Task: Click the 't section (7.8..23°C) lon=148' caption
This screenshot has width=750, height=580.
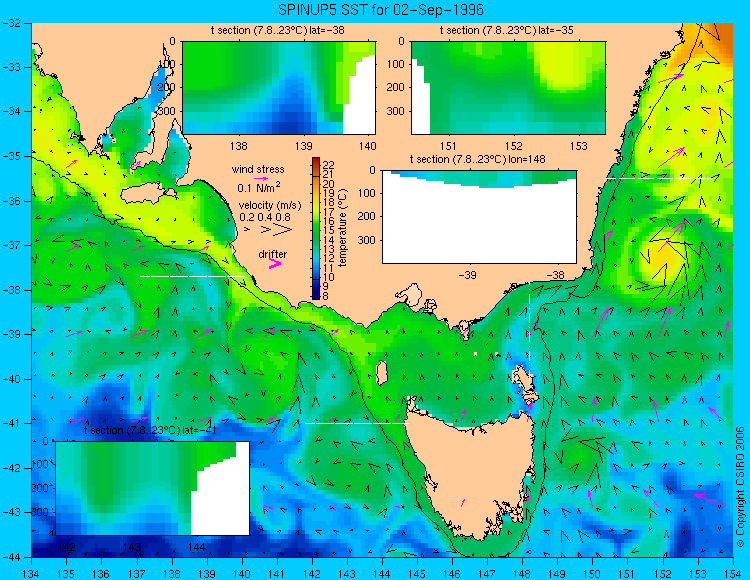Action: (477, 159)
